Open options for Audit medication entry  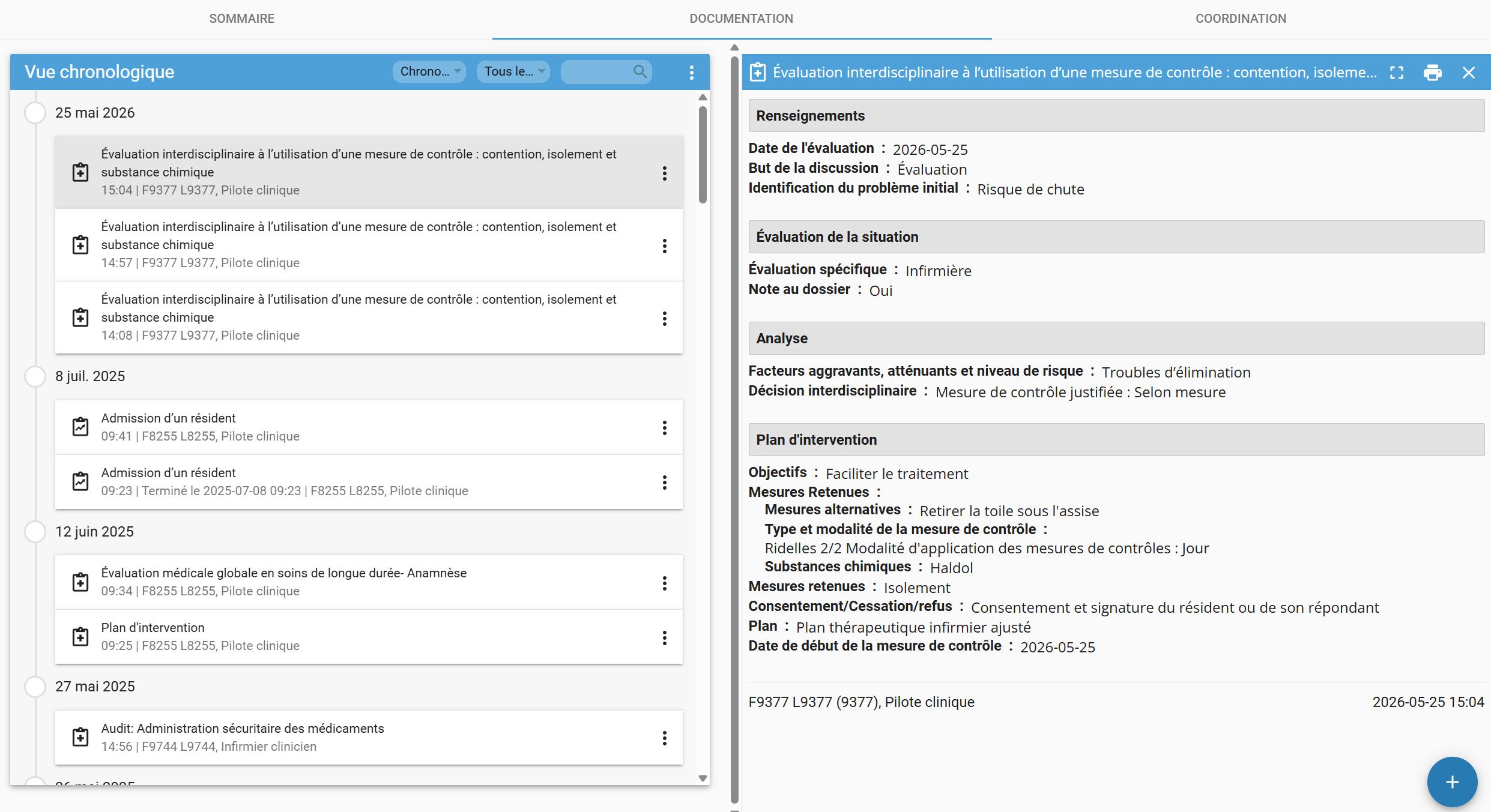(664, 738)
